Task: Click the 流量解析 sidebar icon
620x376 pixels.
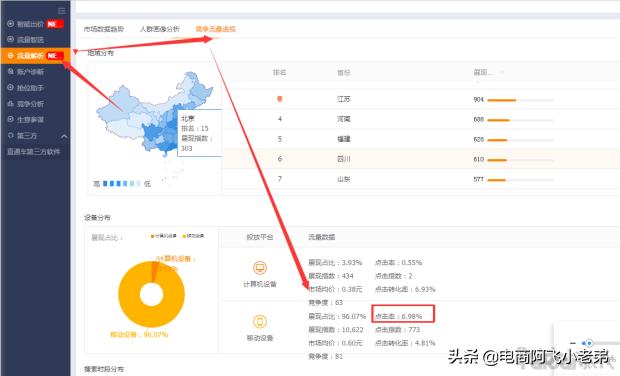Action: coord(11,56)
